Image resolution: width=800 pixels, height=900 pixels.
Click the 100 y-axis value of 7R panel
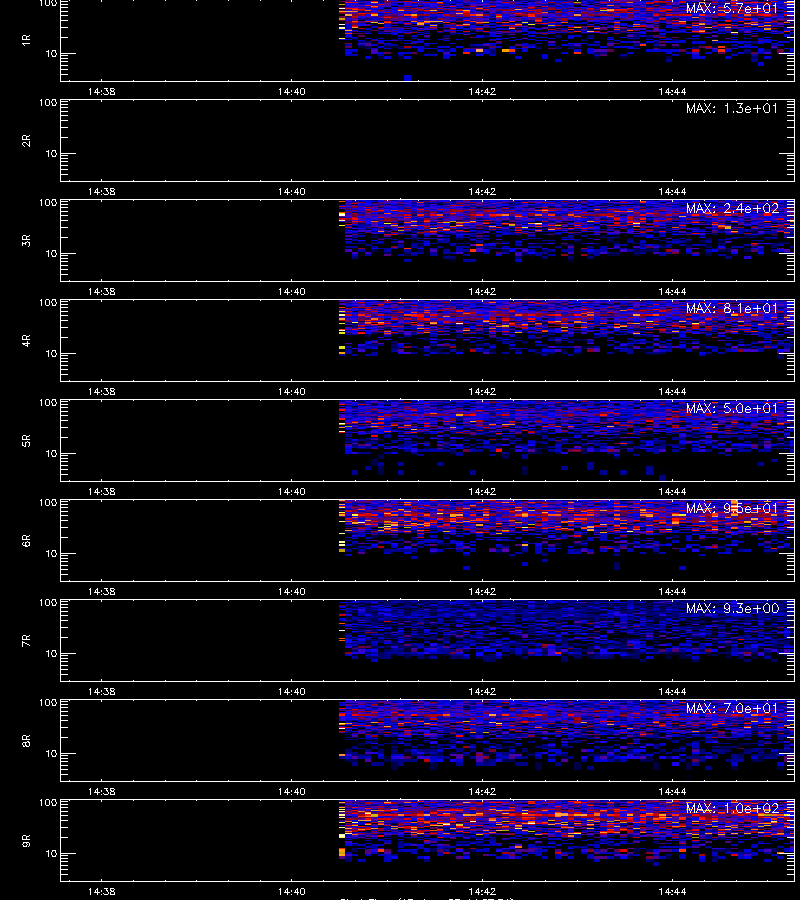(48, 603)
